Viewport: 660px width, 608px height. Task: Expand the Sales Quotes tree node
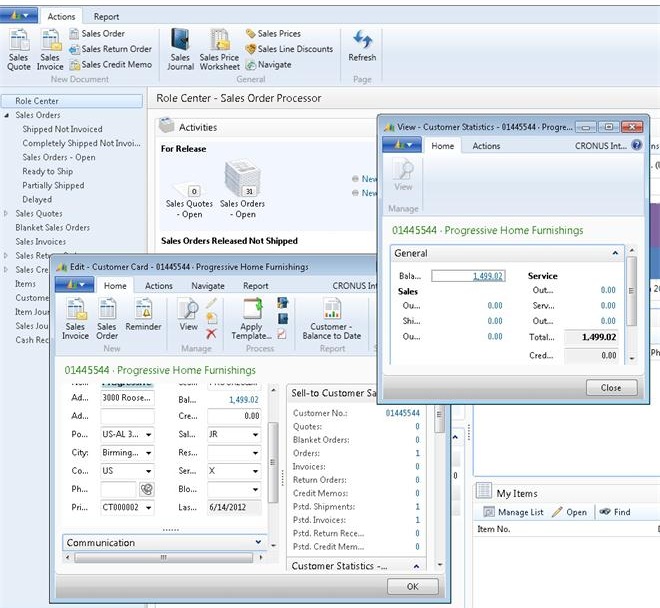pos(8,213)
